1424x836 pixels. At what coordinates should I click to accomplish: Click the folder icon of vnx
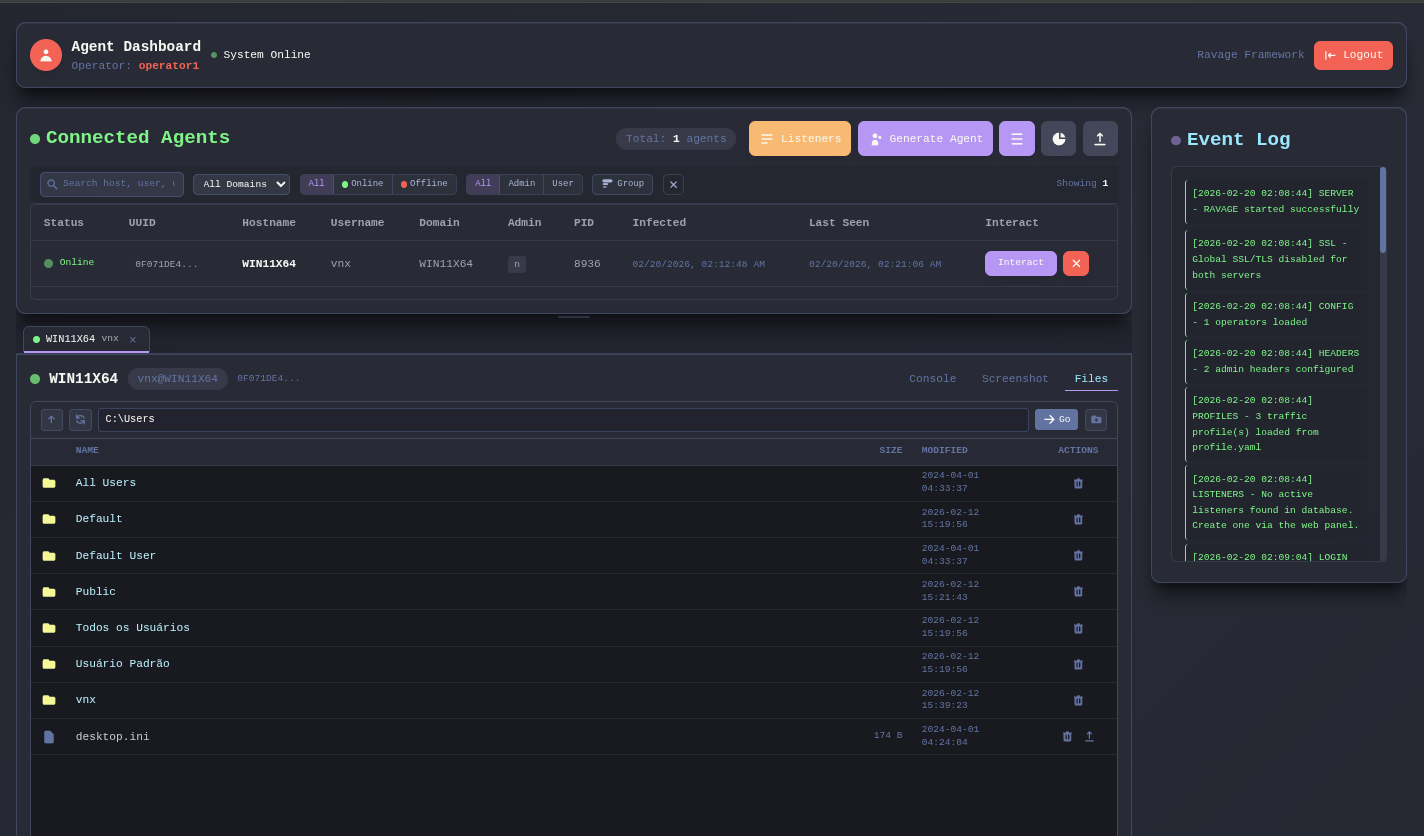[49, 700]
